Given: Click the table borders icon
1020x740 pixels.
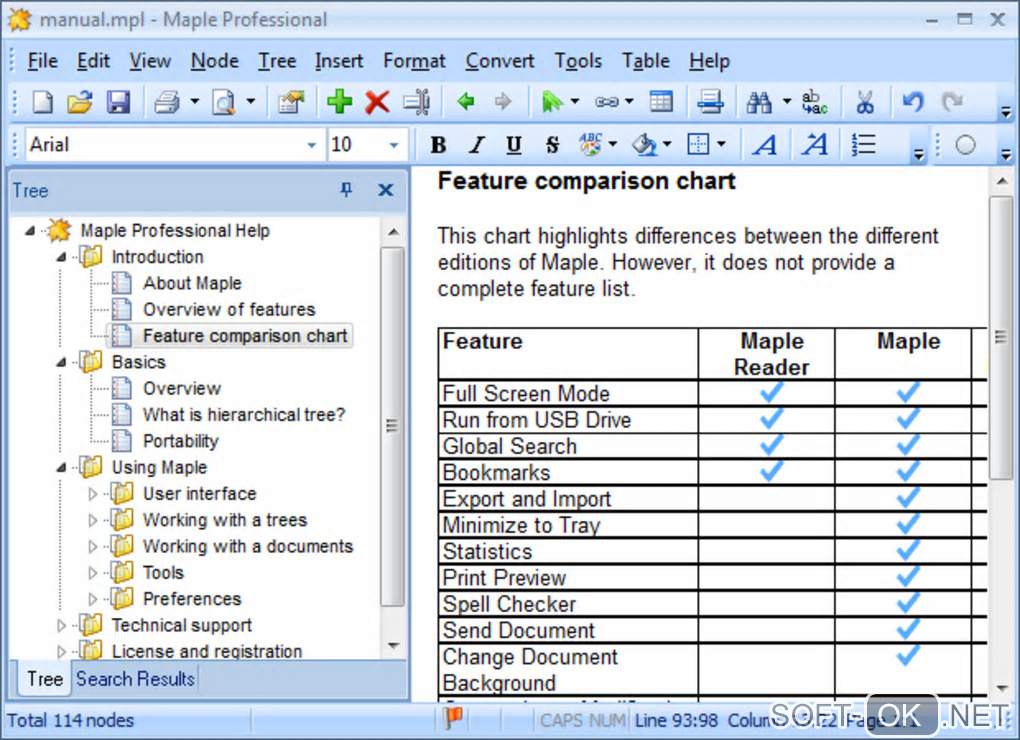Looking at the screenshot, I should pyautogui.click(x=699, y=144).
